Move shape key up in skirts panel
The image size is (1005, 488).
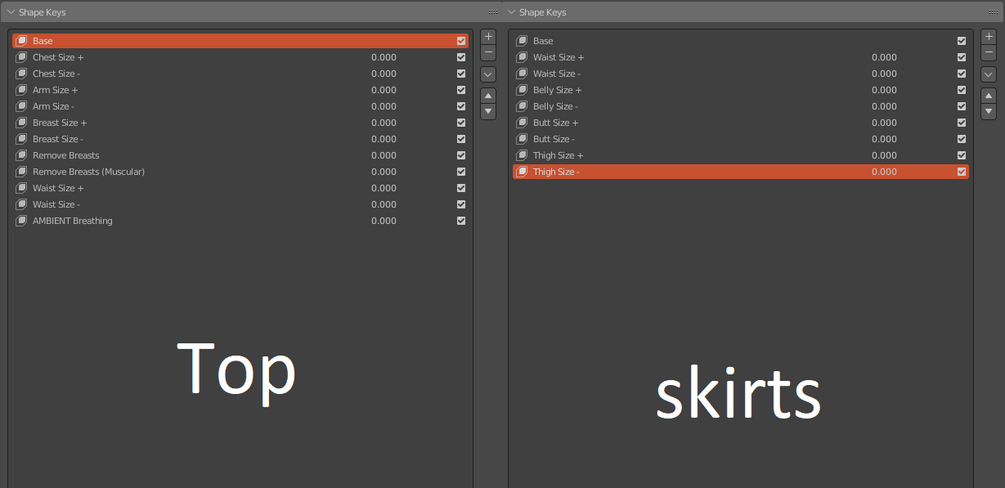point(988,96)
